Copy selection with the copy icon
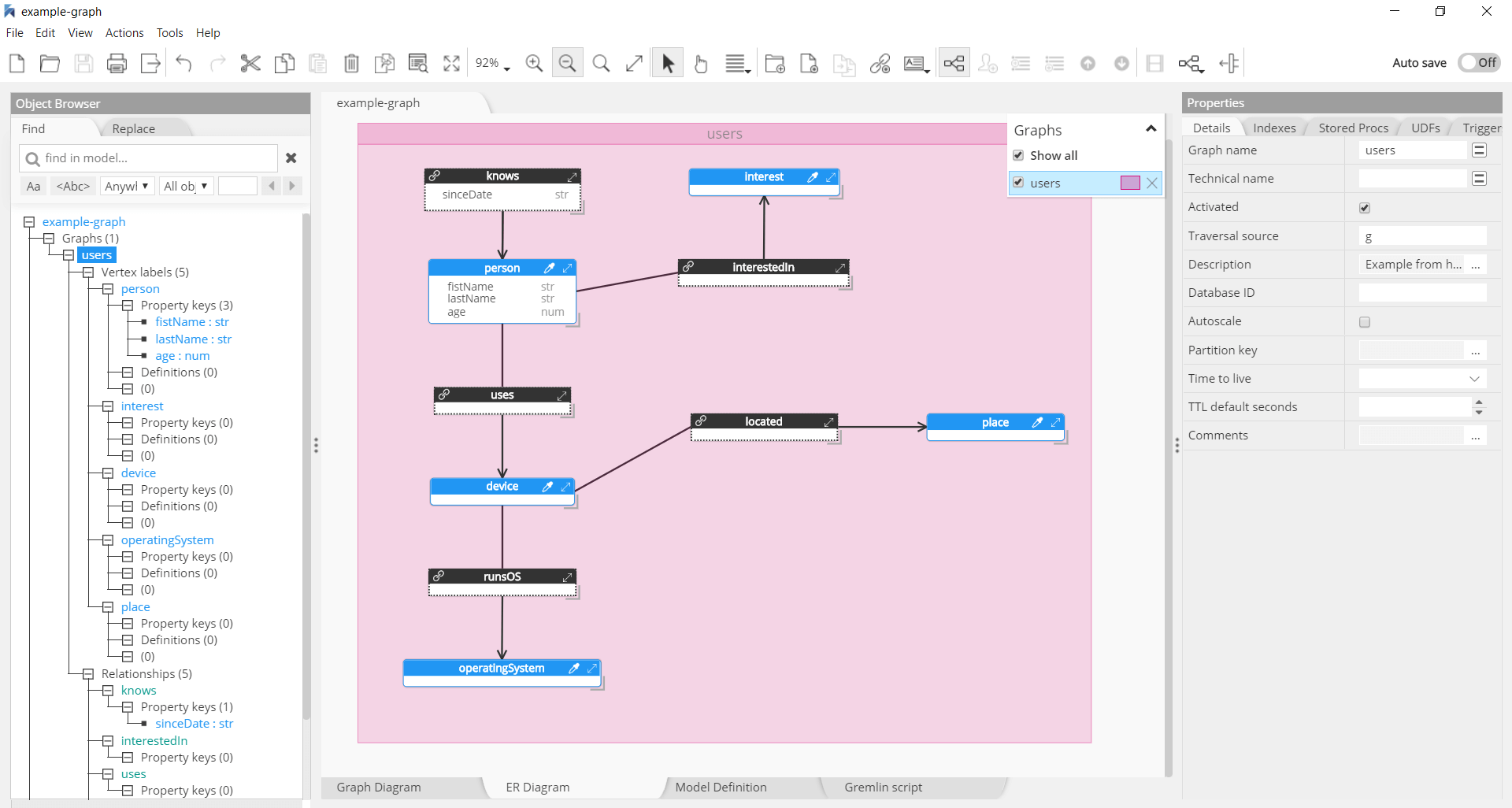Image resolution: width=1512 pixels, height=808 pixels. pyautogui.click(x=284, y=63)
